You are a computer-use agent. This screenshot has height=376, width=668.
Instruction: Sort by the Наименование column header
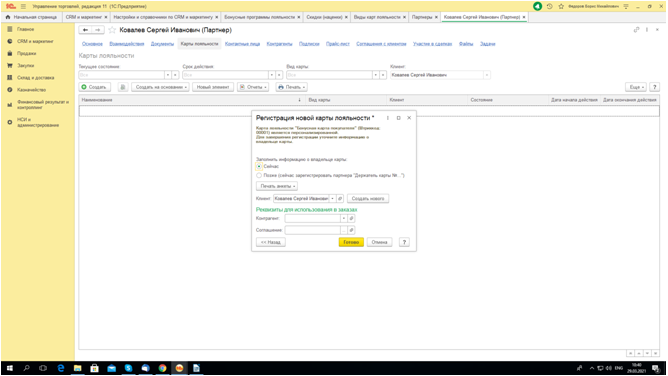[191, 100]
